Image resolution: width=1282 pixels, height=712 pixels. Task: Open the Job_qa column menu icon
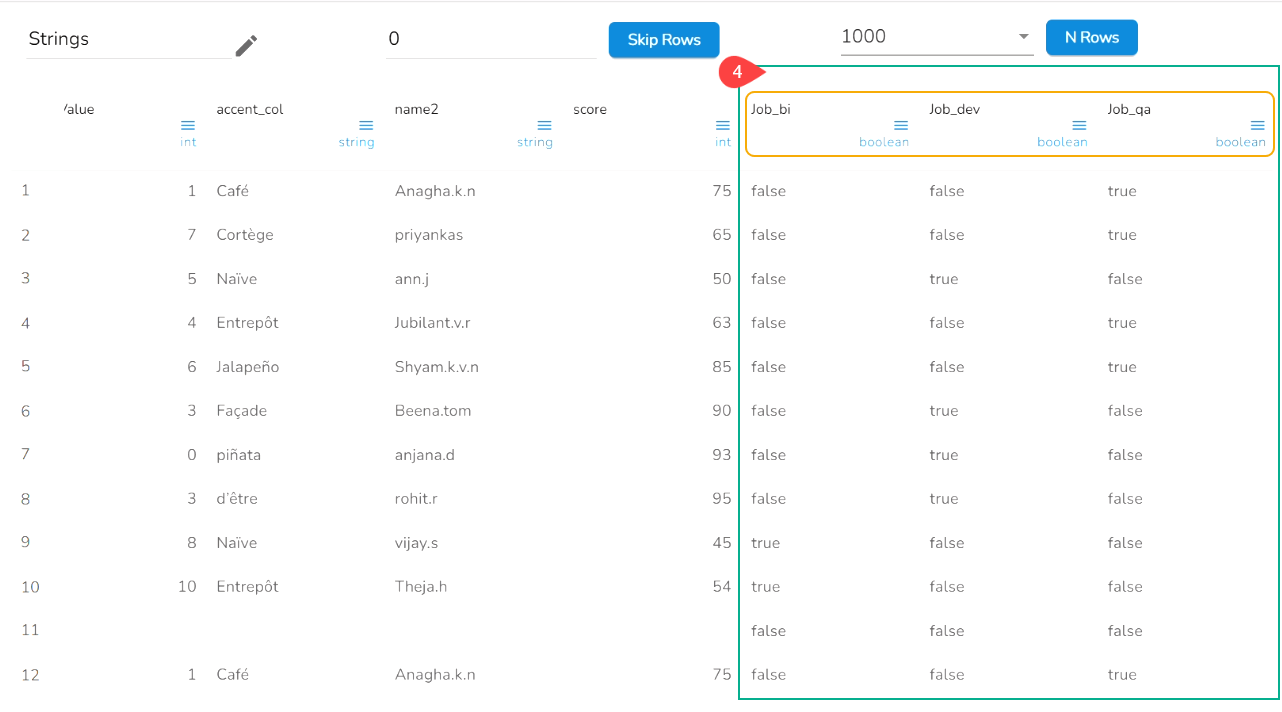click(1257, 125)
